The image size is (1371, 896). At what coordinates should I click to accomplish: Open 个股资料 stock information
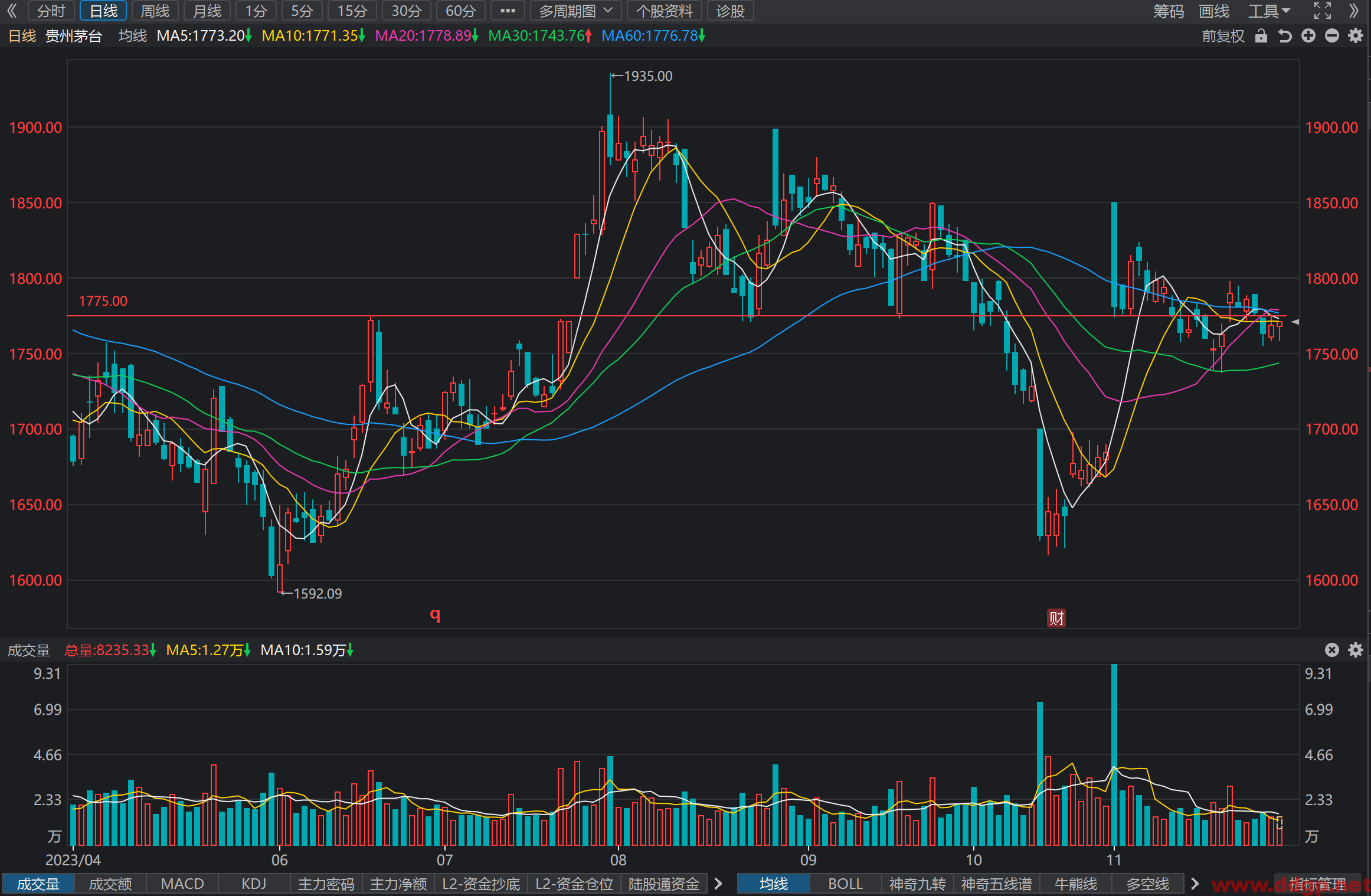coord(664,11)
